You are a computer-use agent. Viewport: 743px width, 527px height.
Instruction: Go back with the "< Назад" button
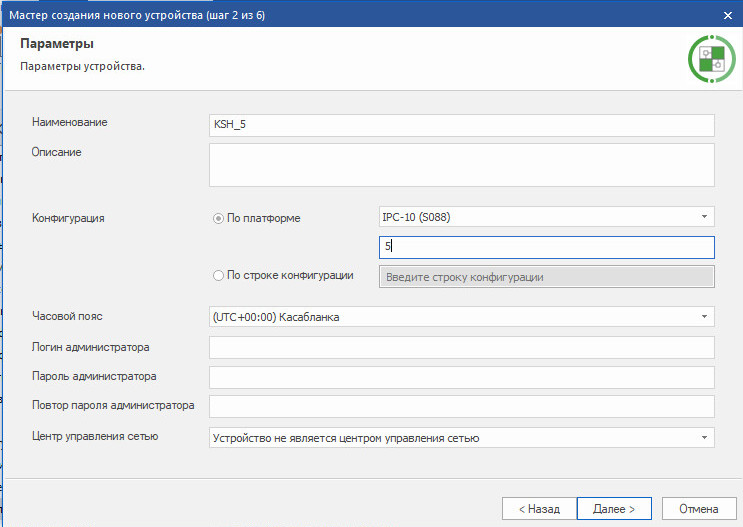point(539,509)
